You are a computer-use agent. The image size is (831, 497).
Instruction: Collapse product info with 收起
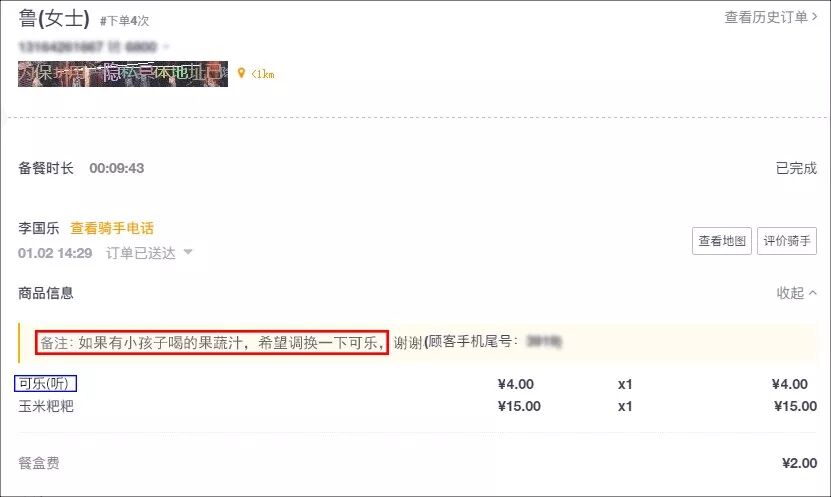click(x=790, y=292)
